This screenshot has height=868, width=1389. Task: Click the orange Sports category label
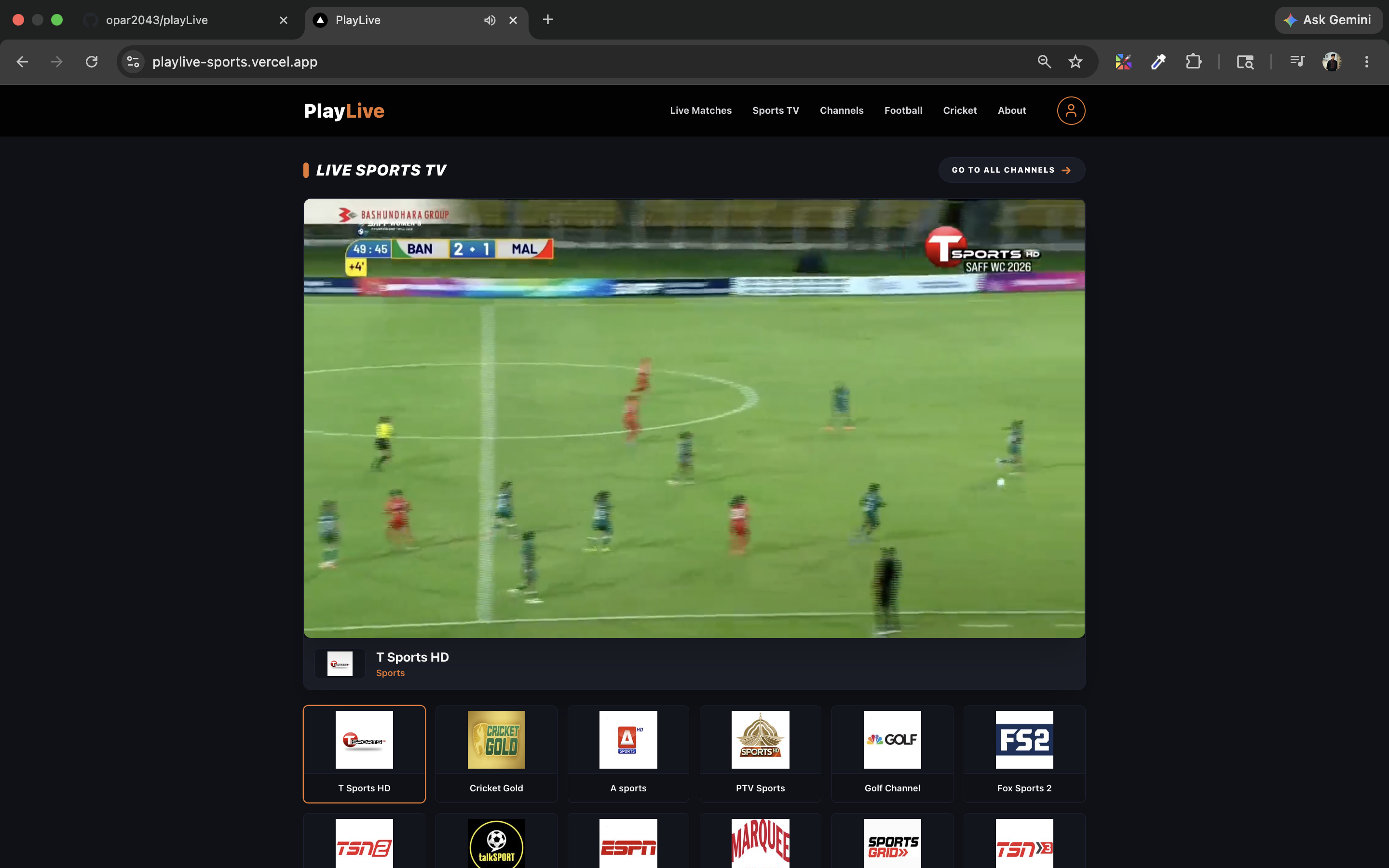pos(390,673)
